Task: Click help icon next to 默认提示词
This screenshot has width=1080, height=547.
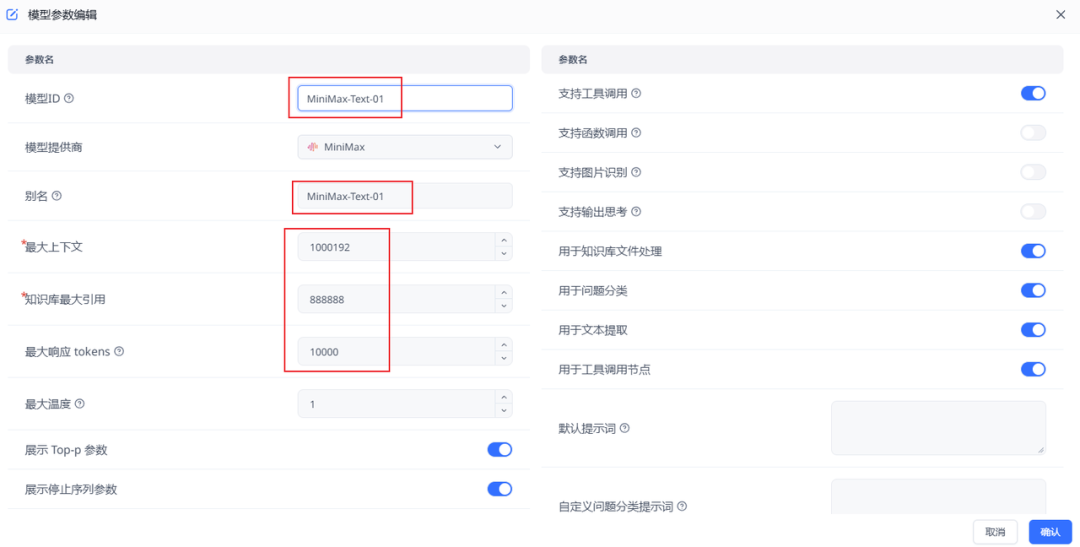Action: click(624, 428)
